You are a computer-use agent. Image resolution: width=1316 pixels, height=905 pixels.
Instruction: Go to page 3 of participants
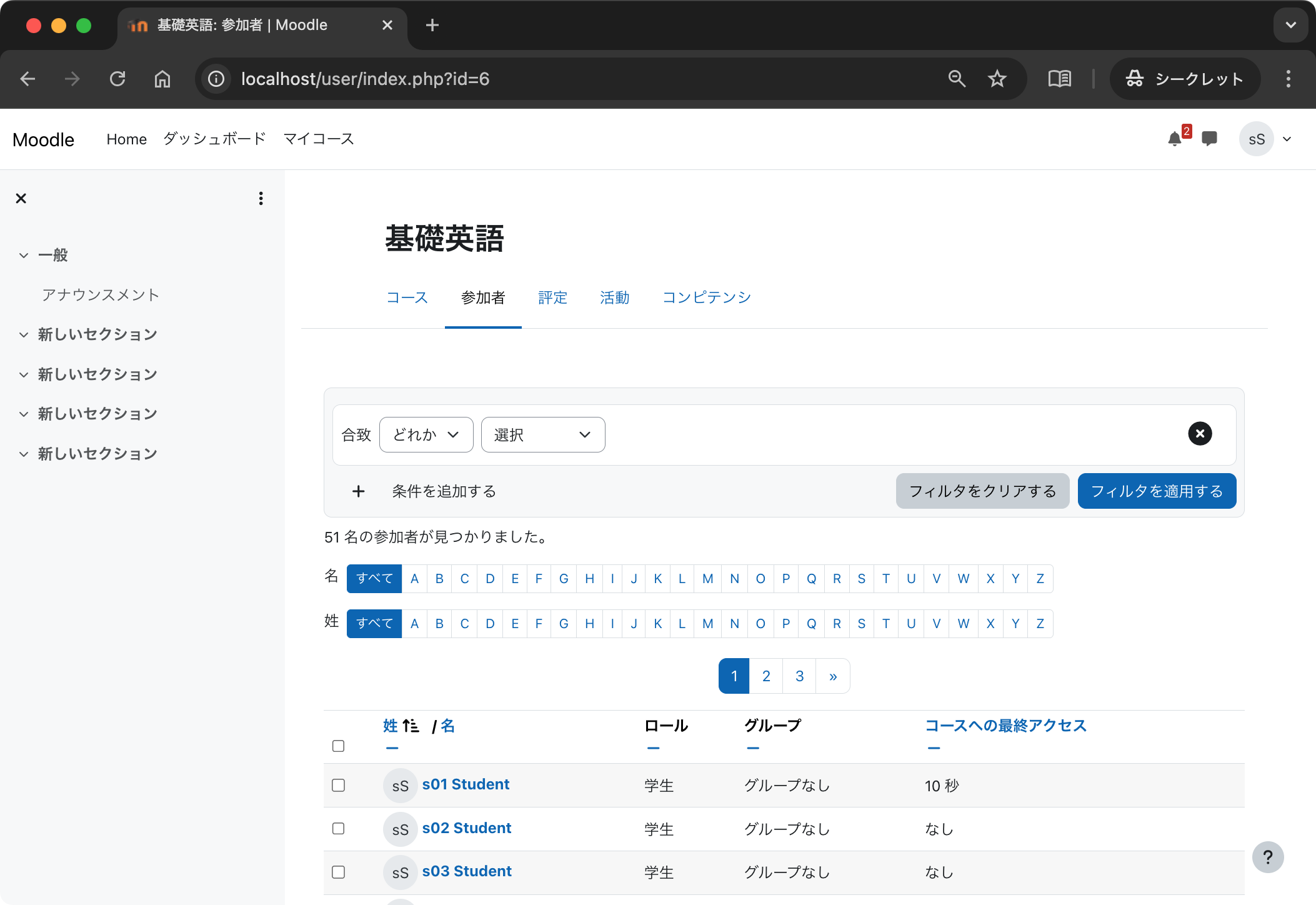coord(799,676)
